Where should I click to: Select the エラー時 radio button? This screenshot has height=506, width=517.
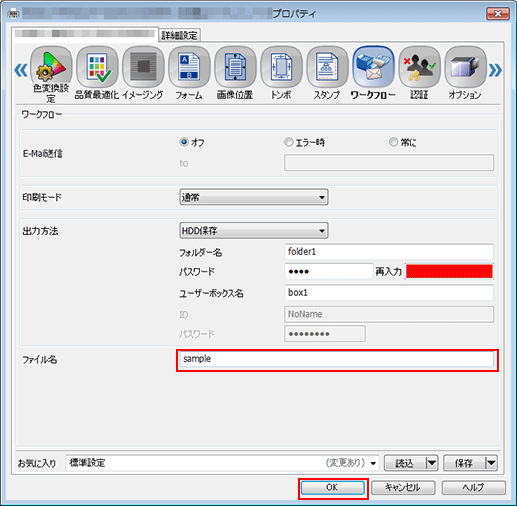tap(288, 142)
